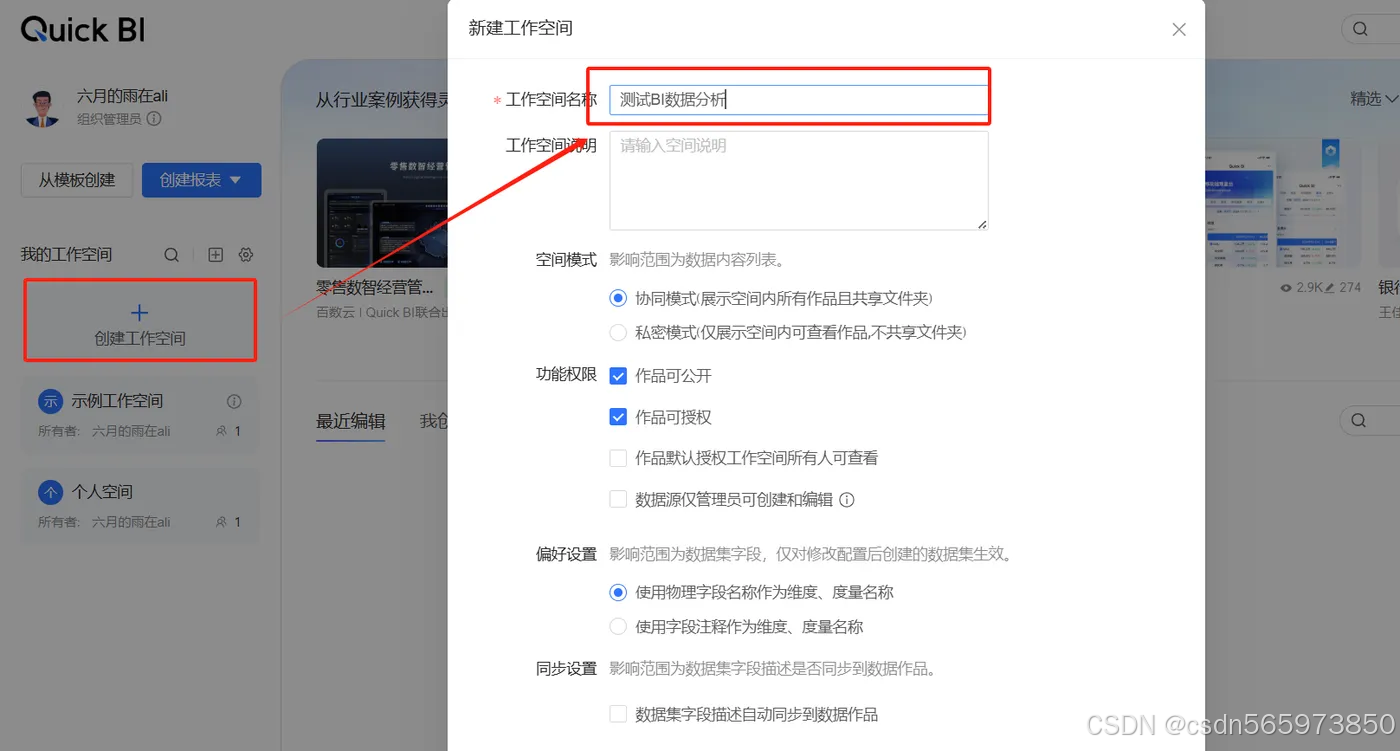Select 使用字段注释作为维度、度量名称
This screenshot has width=1400, height=751.
click(618, 625)
